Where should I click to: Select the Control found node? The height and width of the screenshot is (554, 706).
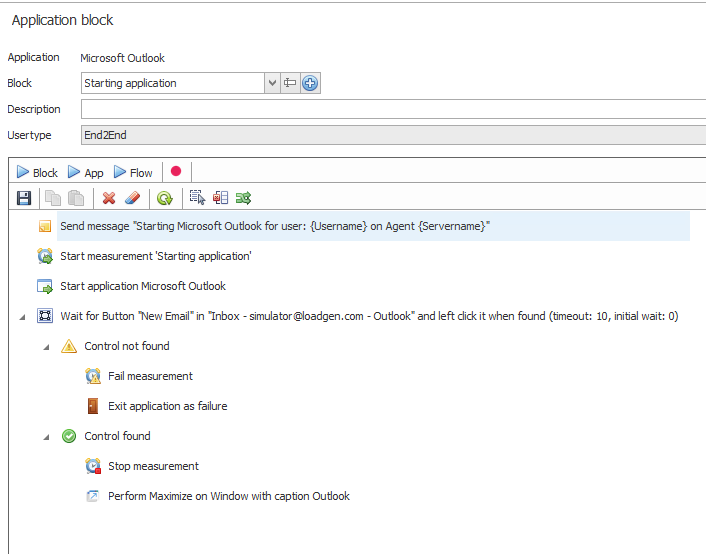118,436
